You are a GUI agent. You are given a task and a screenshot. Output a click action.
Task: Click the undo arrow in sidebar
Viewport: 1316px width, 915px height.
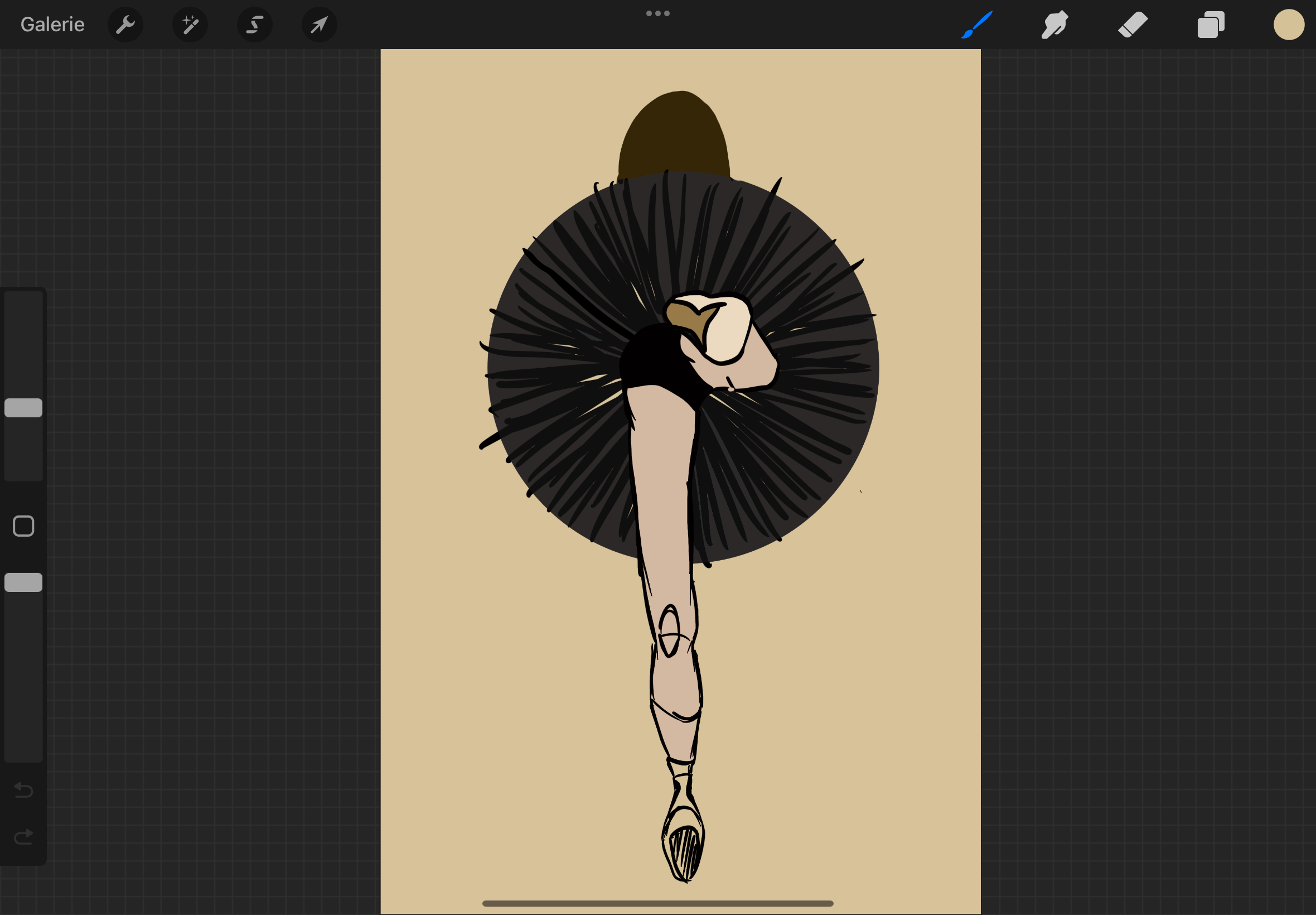tap(23, 789)
